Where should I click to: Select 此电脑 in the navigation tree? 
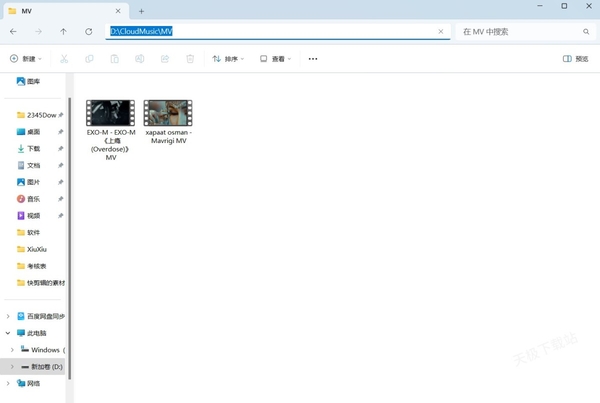(x=32, y=333)
